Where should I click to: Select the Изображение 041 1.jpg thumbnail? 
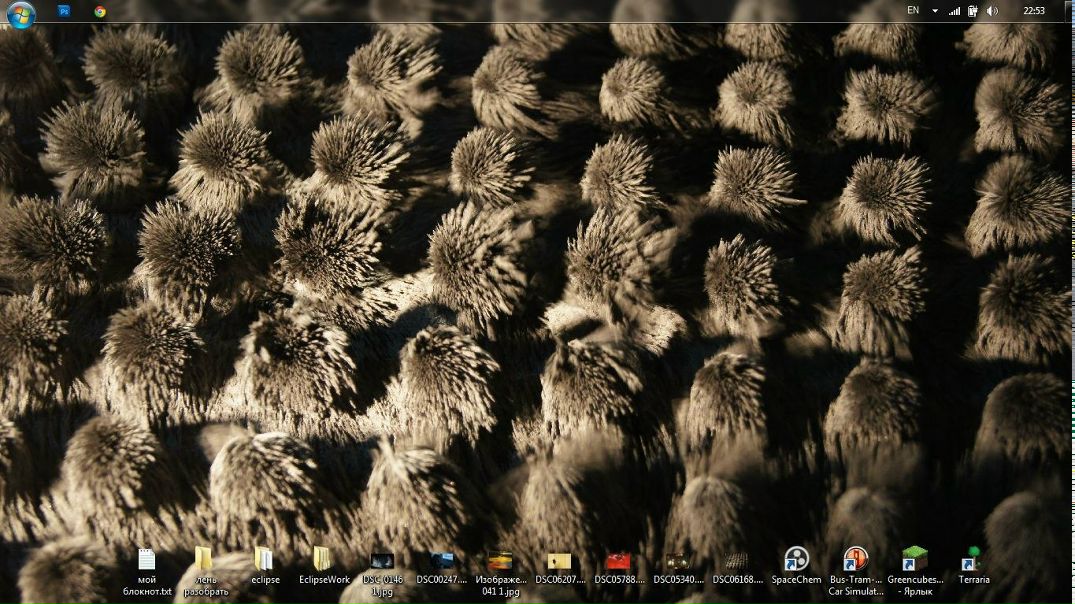pos(500,561)
